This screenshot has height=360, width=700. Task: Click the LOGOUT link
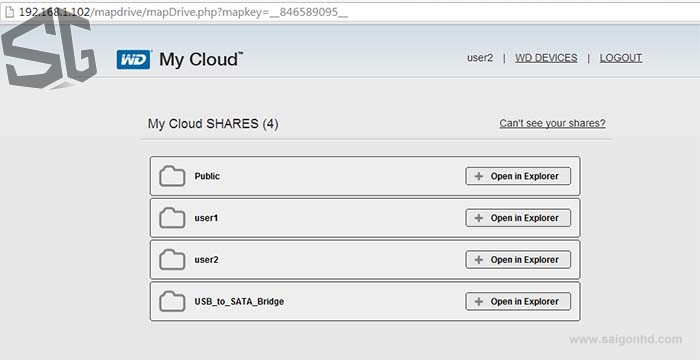[x=621, y=58]
